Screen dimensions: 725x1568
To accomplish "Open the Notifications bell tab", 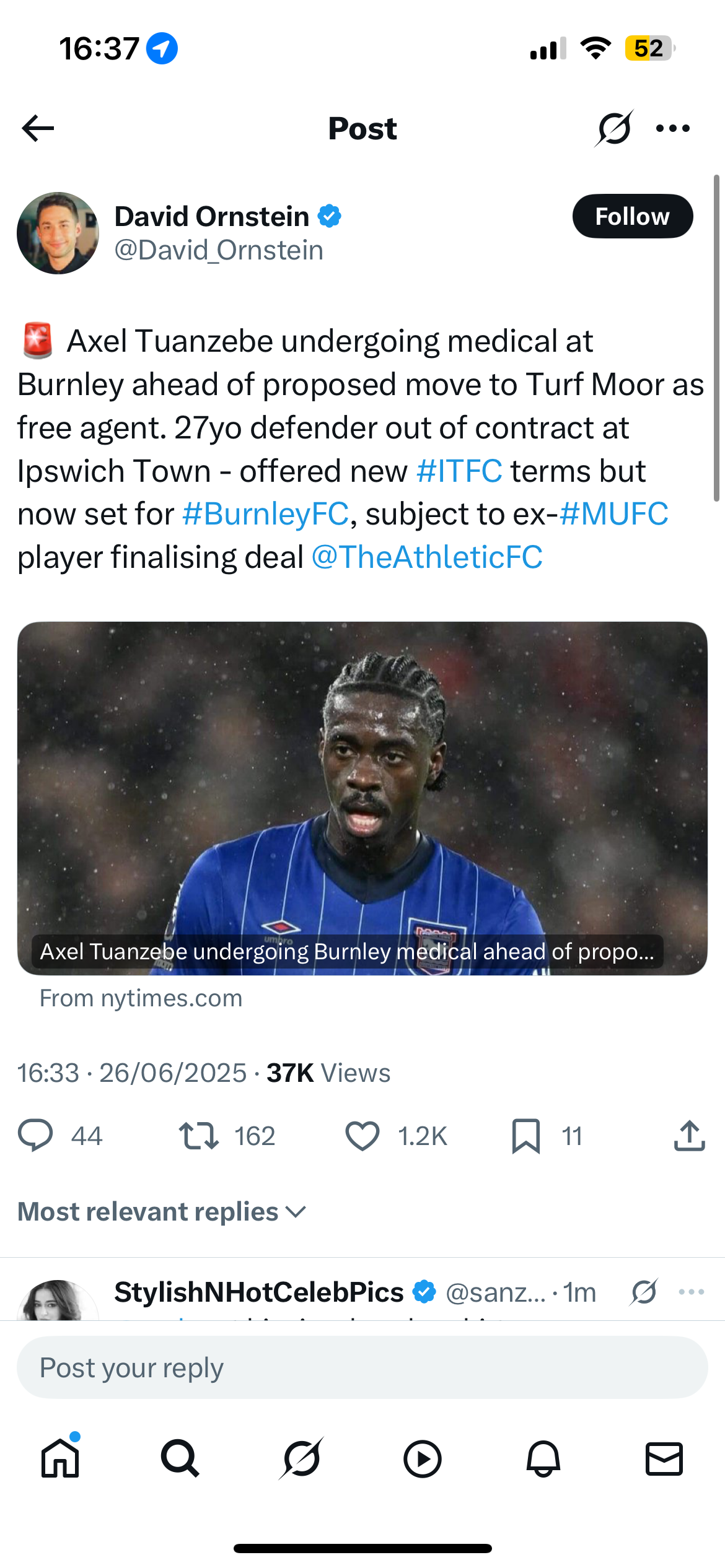I will 543,1459.
